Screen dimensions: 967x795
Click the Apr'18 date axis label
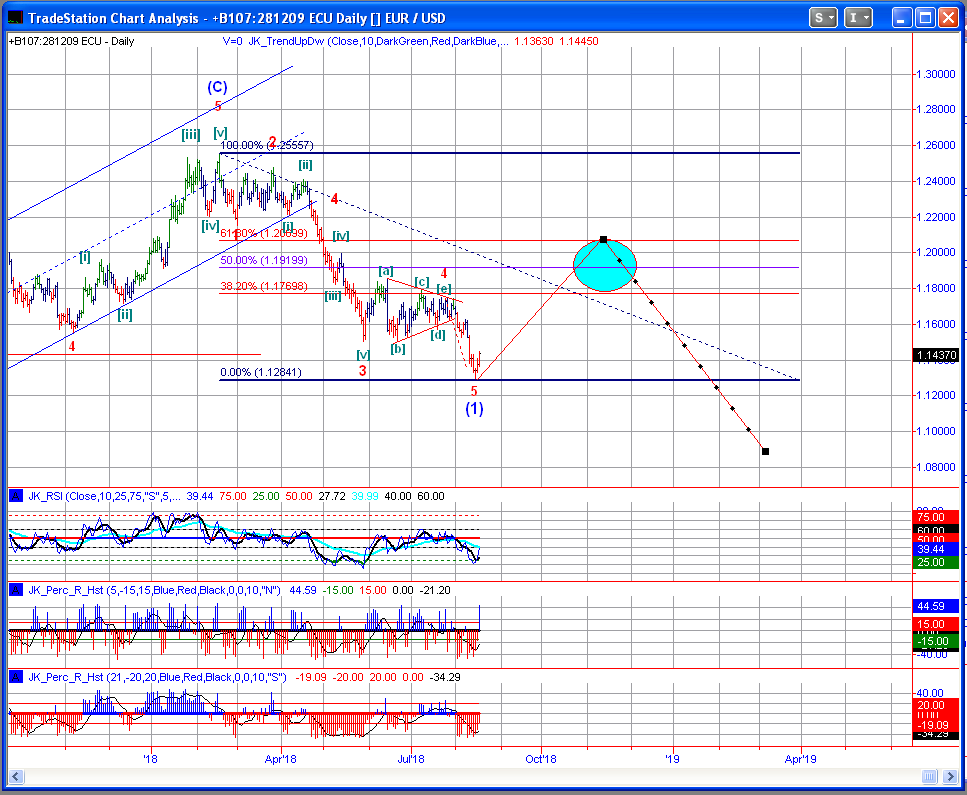(281, 759)
